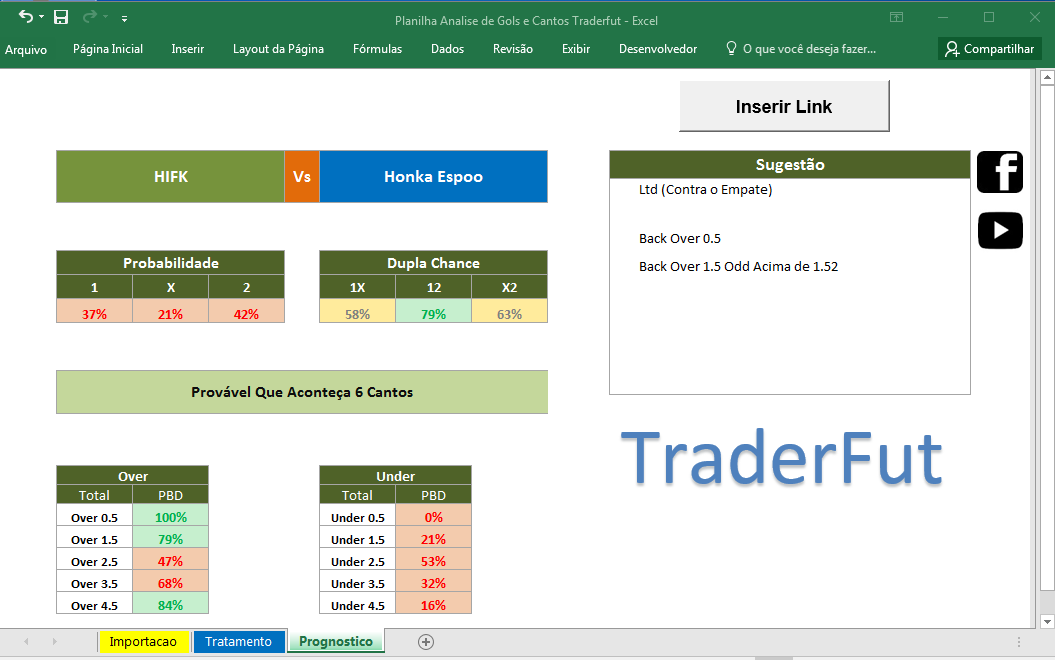
Task: Select the HIFK team cell
Action: (x=171, y=176)
